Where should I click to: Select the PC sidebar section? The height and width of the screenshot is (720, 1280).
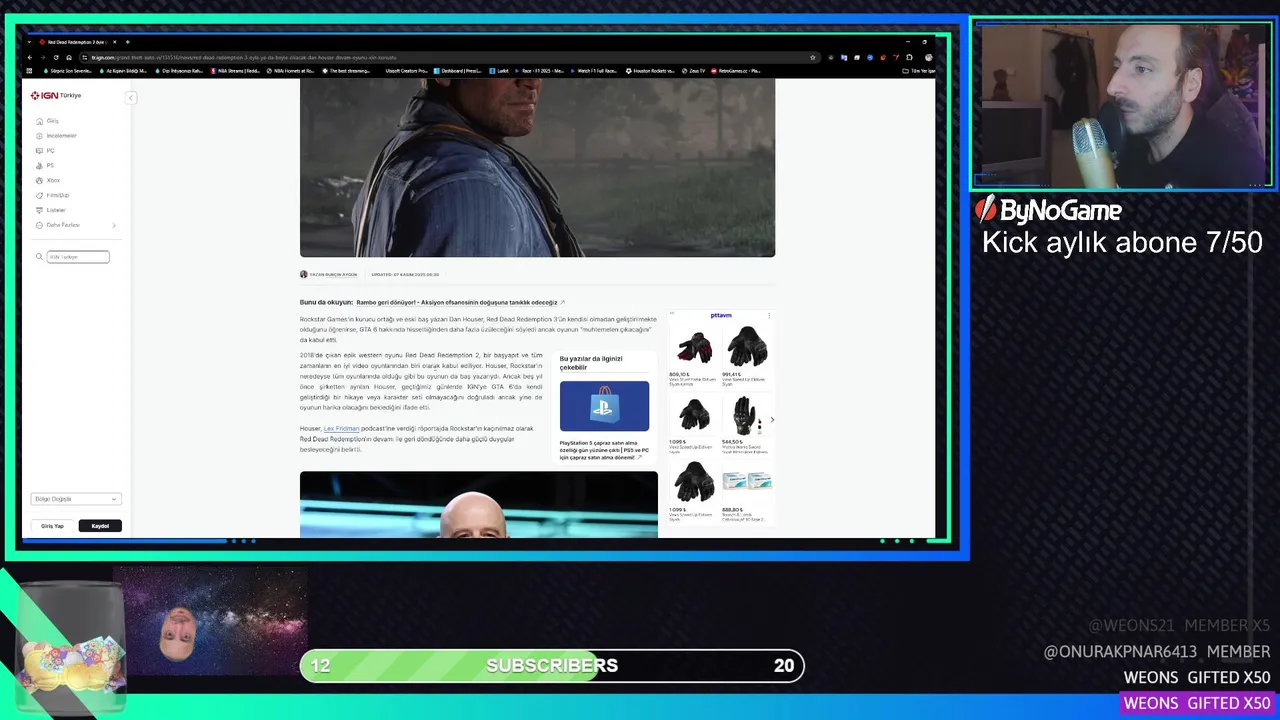pos(45,151)
